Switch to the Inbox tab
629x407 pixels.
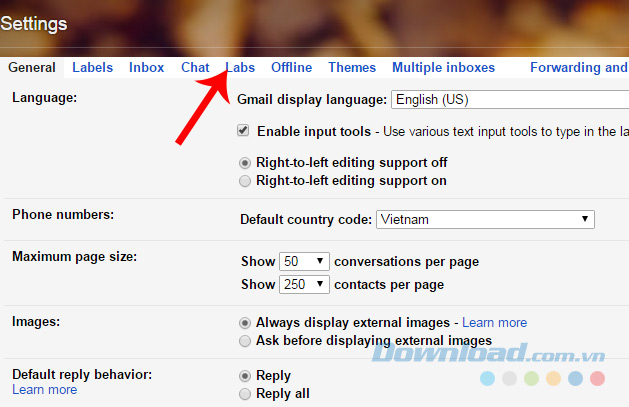click(146, 67)
